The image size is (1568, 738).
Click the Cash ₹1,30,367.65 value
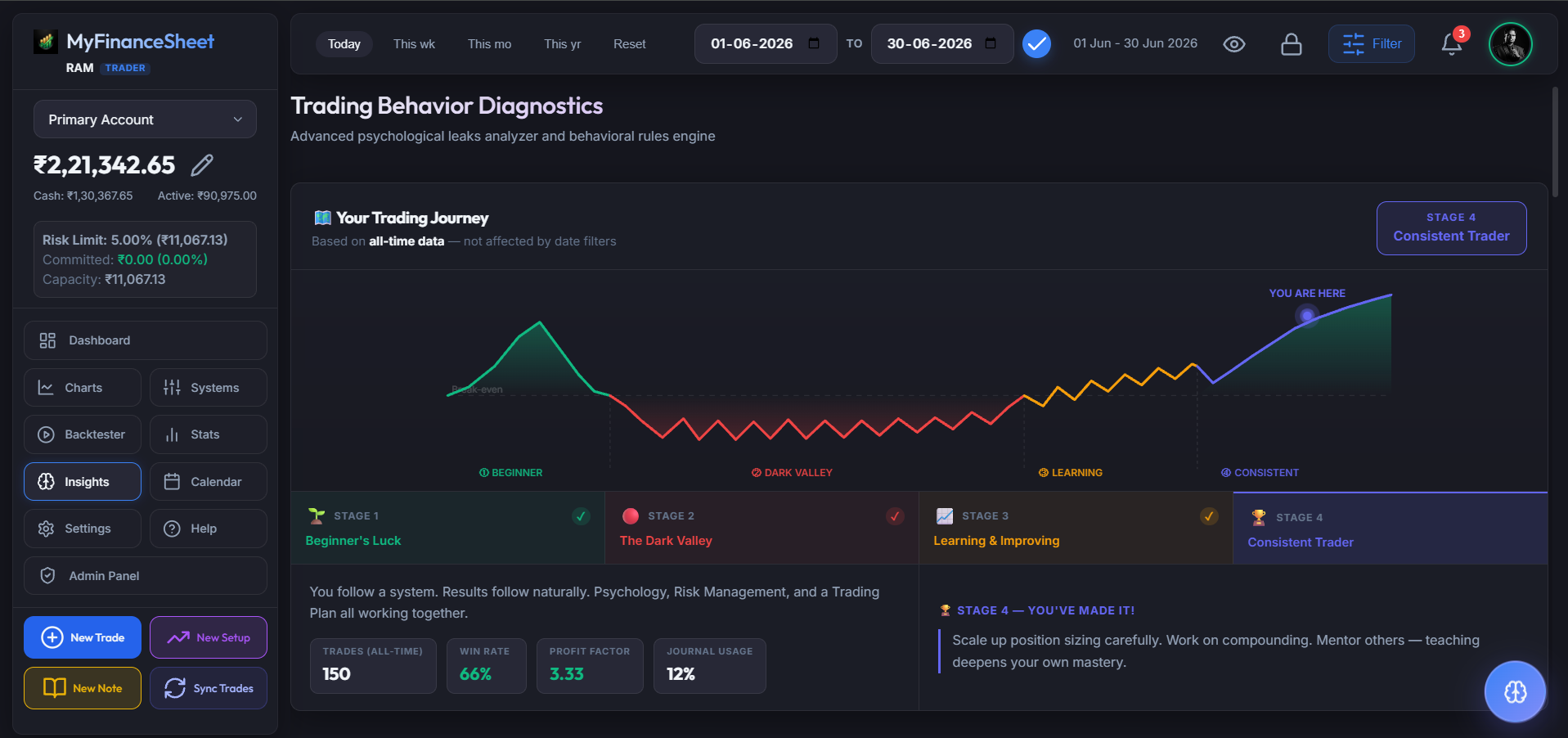[83, 196]
